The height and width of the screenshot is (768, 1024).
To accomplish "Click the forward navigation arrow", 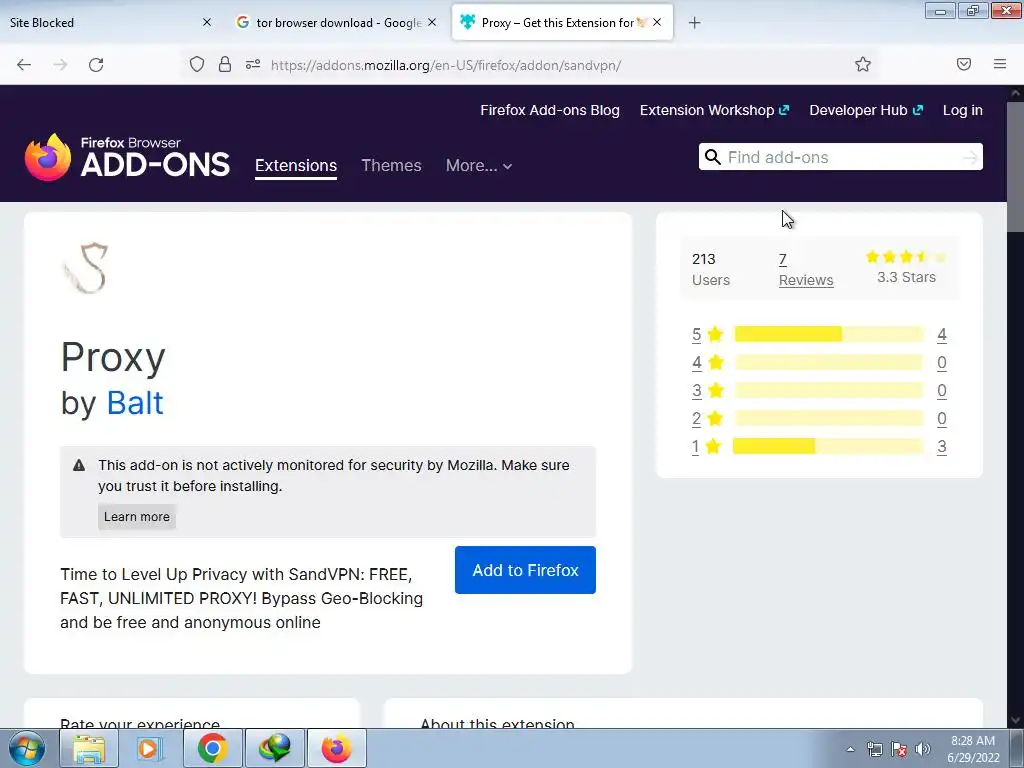I will 60,65.
